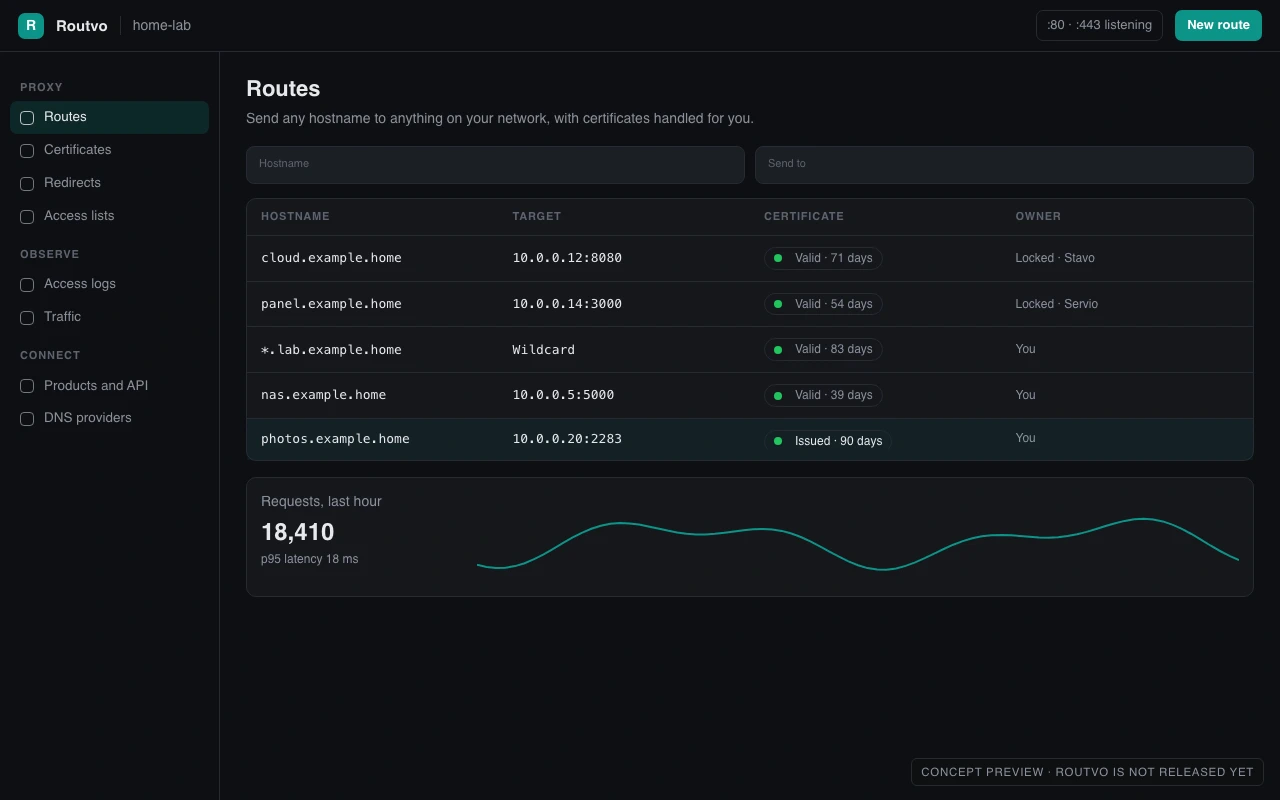
Task: Click the p95 latency 18 ms text
Action: click(x=309, y=559)
